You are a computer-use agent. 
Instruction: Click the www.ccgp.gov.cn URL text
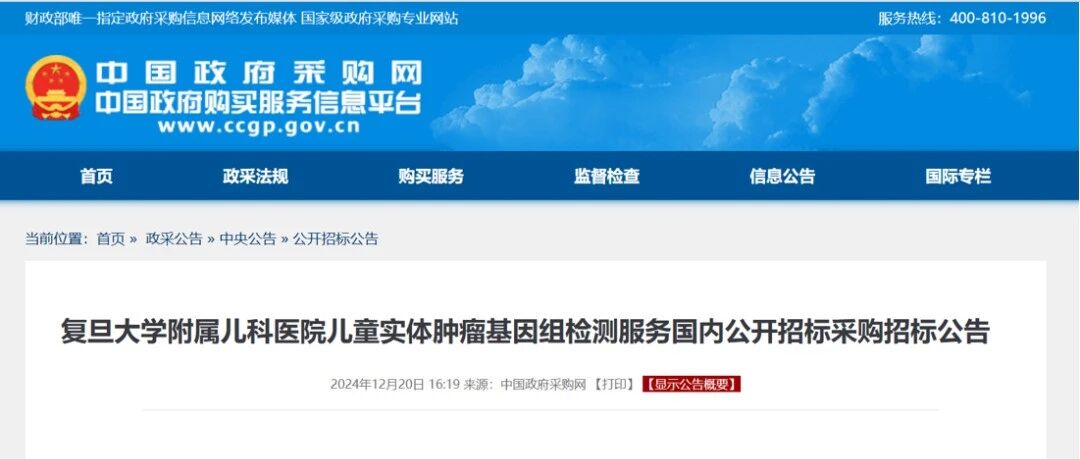258,127
